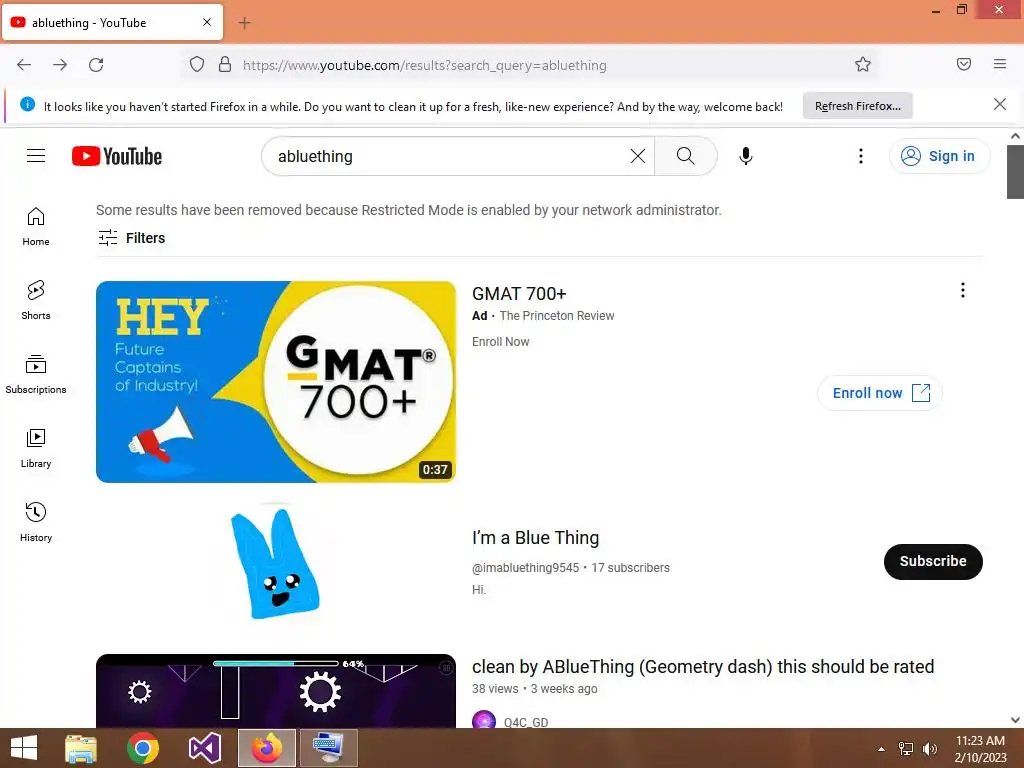Open the YouTube hamburger guide menu

(x=36, y=155)
